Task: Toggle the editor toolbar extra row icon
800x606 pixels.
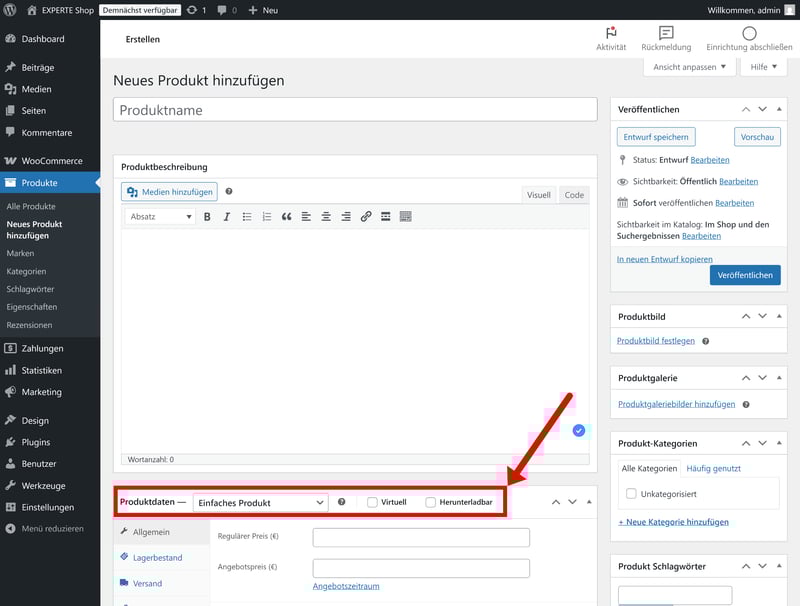Action: [x=406, y=216]
